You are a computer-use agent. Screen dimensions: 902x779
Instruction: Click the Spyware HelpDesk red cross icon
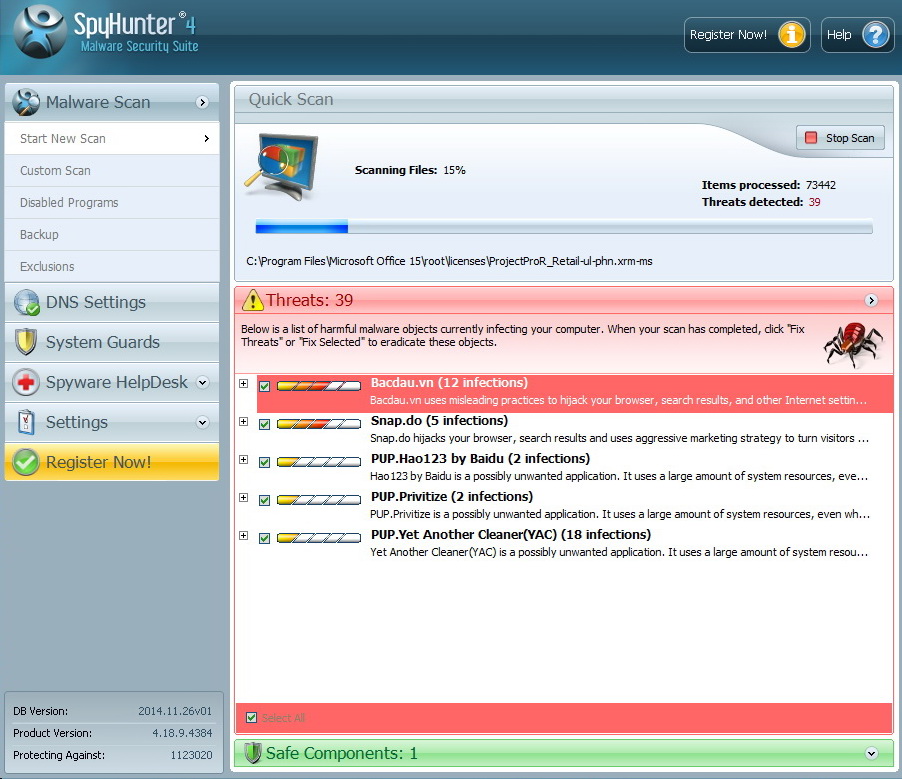pyautogui.click(x=26, y=382)
